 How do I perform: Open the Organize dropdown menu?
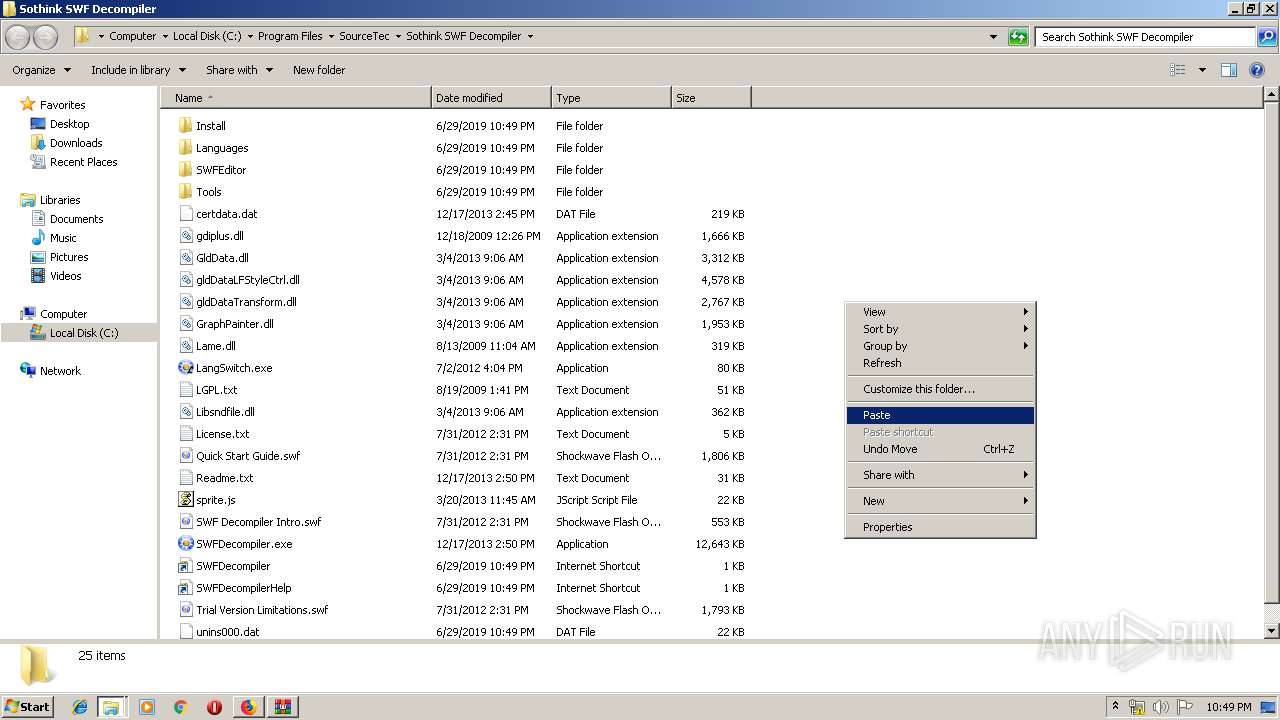(42, 70)
